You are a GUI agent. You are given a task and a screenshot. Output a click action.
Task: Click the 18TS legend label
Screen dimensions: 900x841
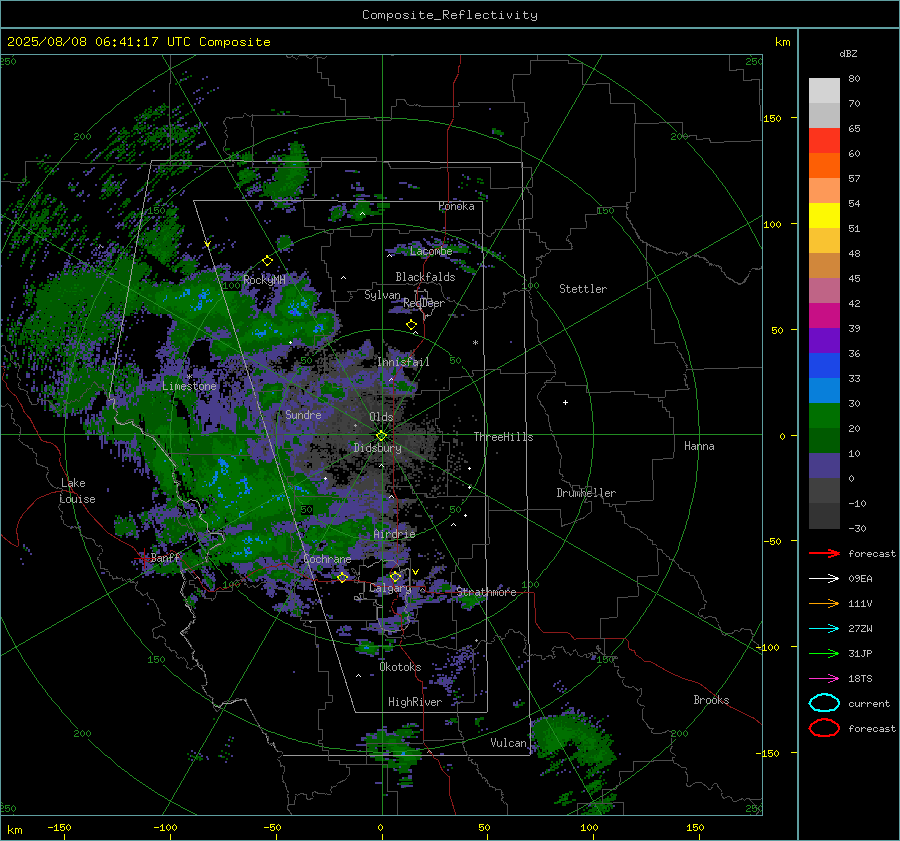(x=860, y=679)
